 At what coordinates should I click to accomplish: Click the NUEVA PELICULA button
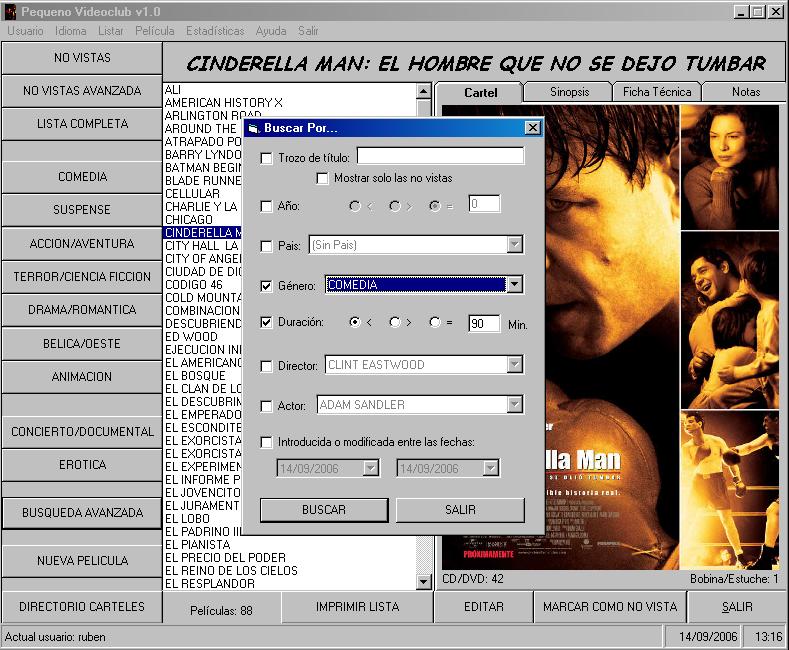(82, 561)
